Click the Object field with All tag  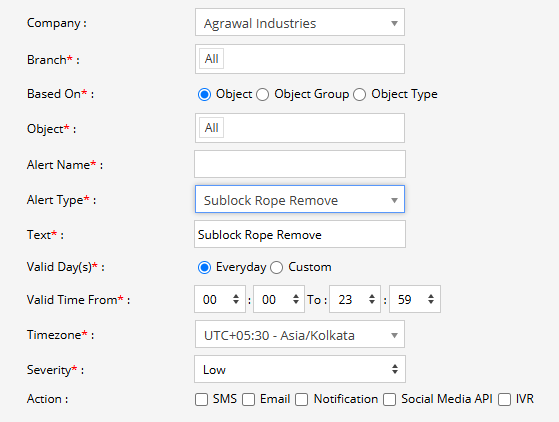(299, 128)
